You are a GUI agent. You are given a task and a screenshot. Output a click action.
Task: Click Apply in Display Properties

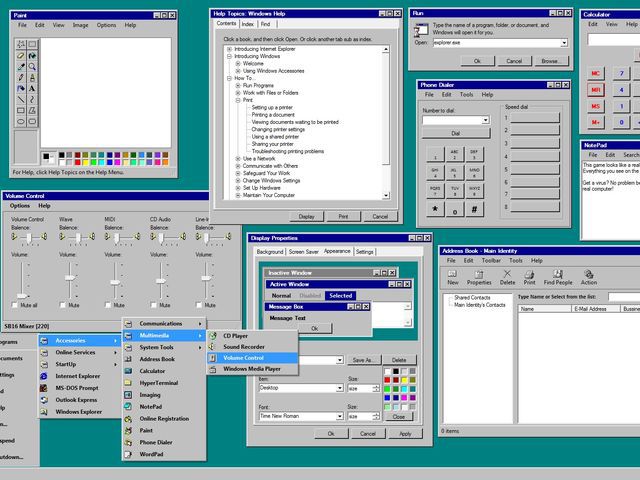tap(405, 433)
